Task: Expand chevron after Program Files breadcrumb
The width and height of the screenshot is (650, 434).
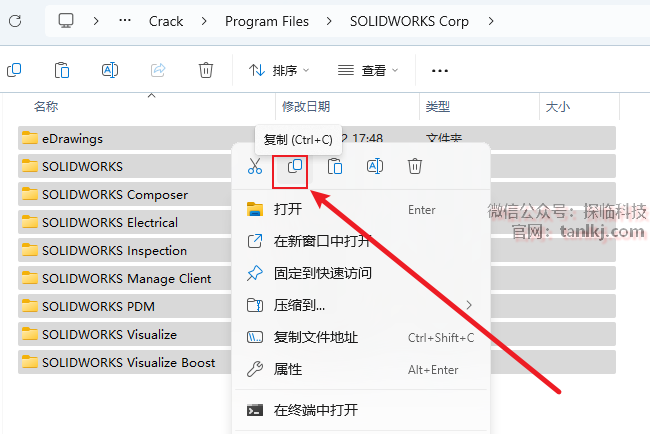Action: (x=329, y=21)
